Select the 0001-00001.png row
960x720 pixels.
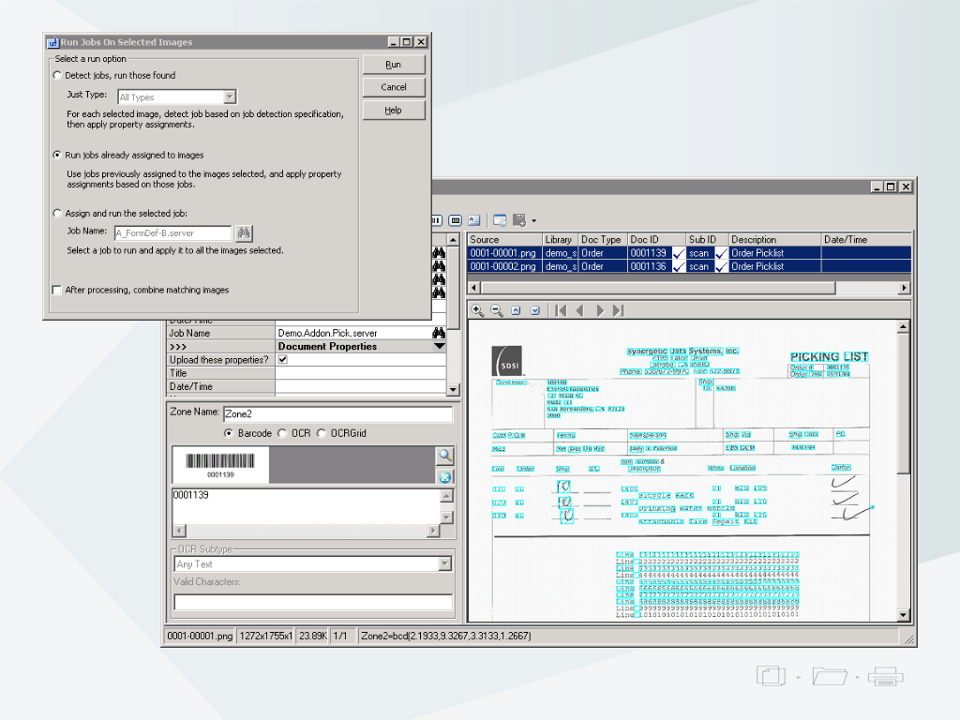[x=689, y=253]
